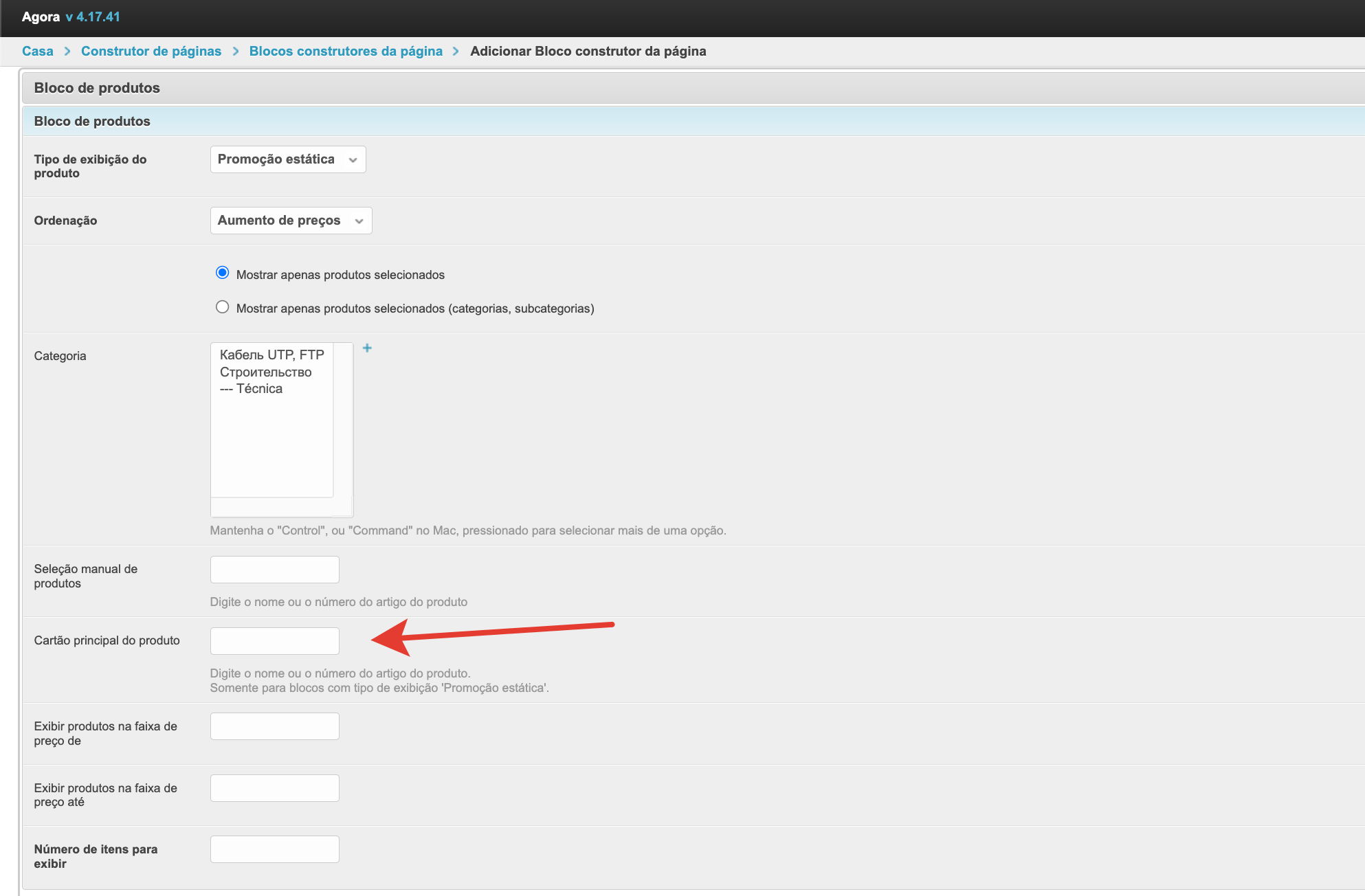The width and height of the screenshot is (1365, 896).
Task: Click the 'Cartão principal do produto' input field
Action: (x=274, y=641)
